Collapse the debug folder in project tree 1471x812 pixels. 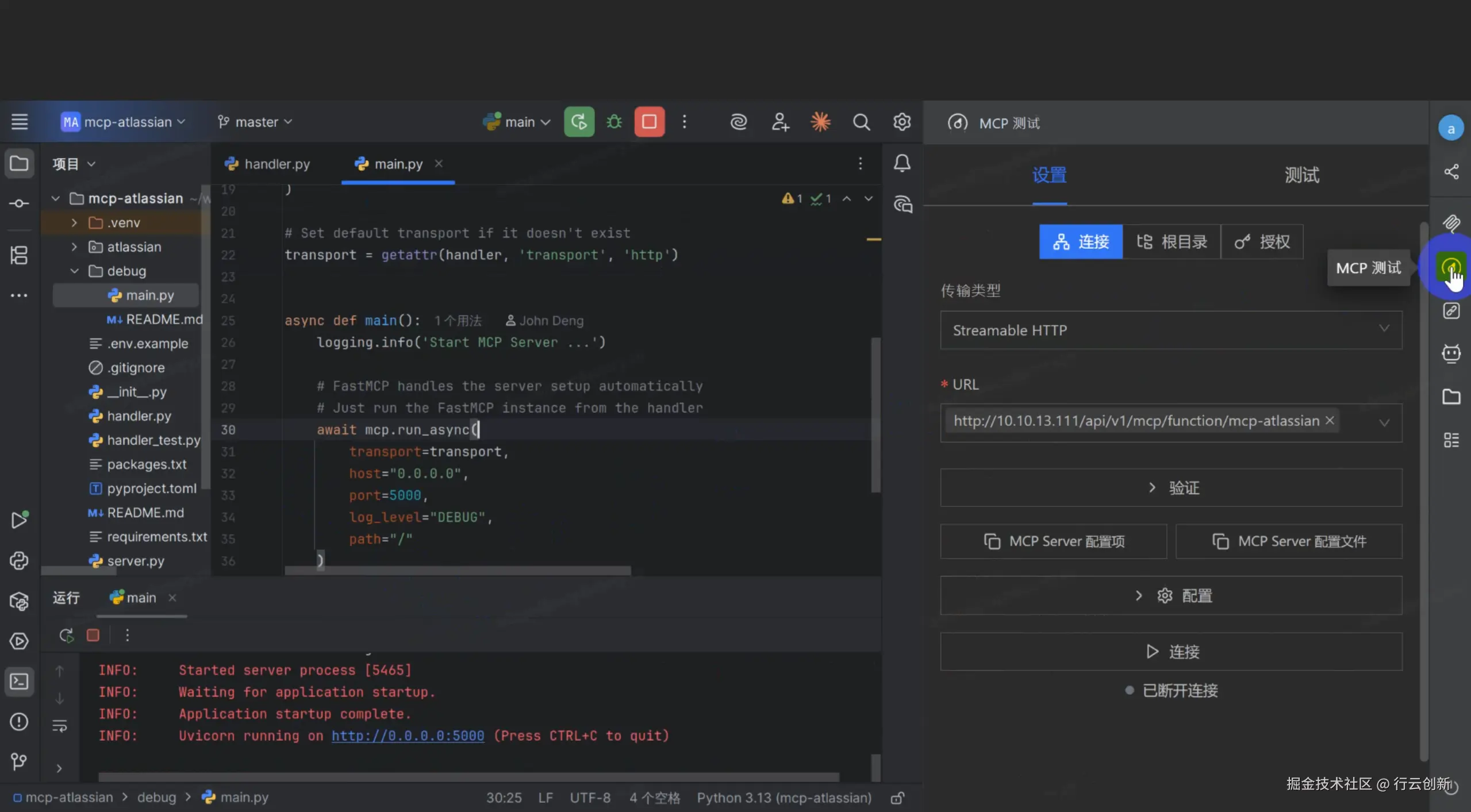coord(75,271)
